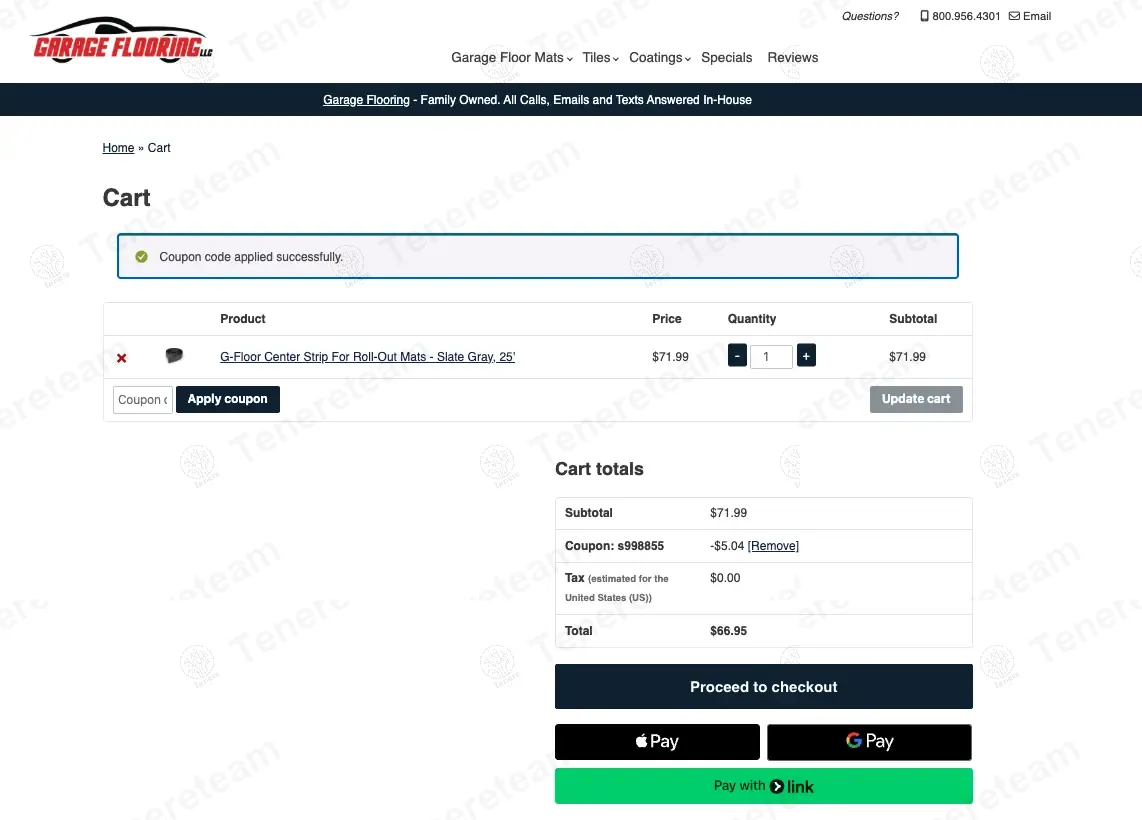This screenshot has height=820, width=1142.
Task: Decrease quantity with minus button
Action: tap(737, 356)
